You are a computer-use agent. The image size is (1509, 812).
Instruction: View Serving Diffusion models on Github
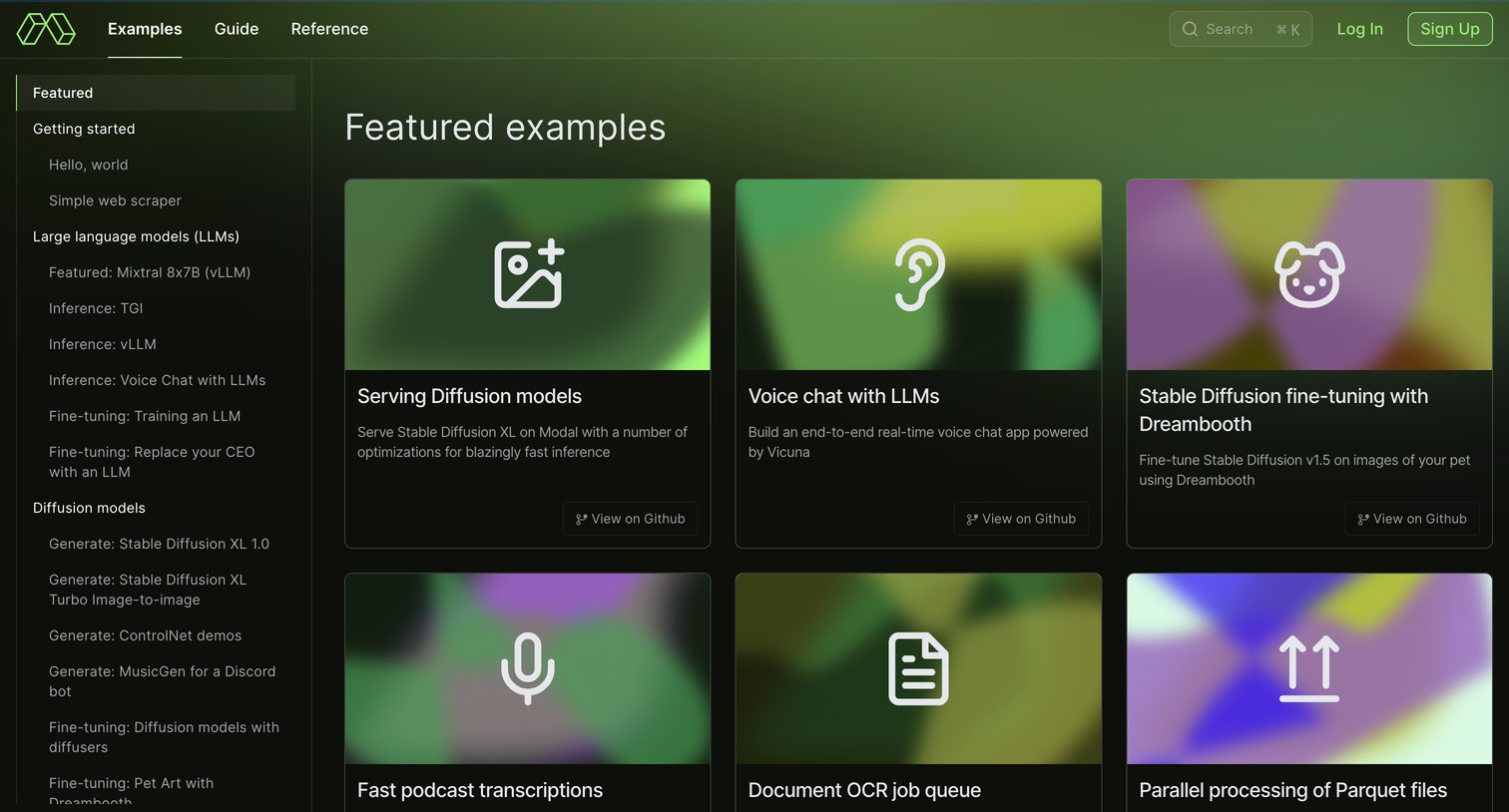[630, 519]
